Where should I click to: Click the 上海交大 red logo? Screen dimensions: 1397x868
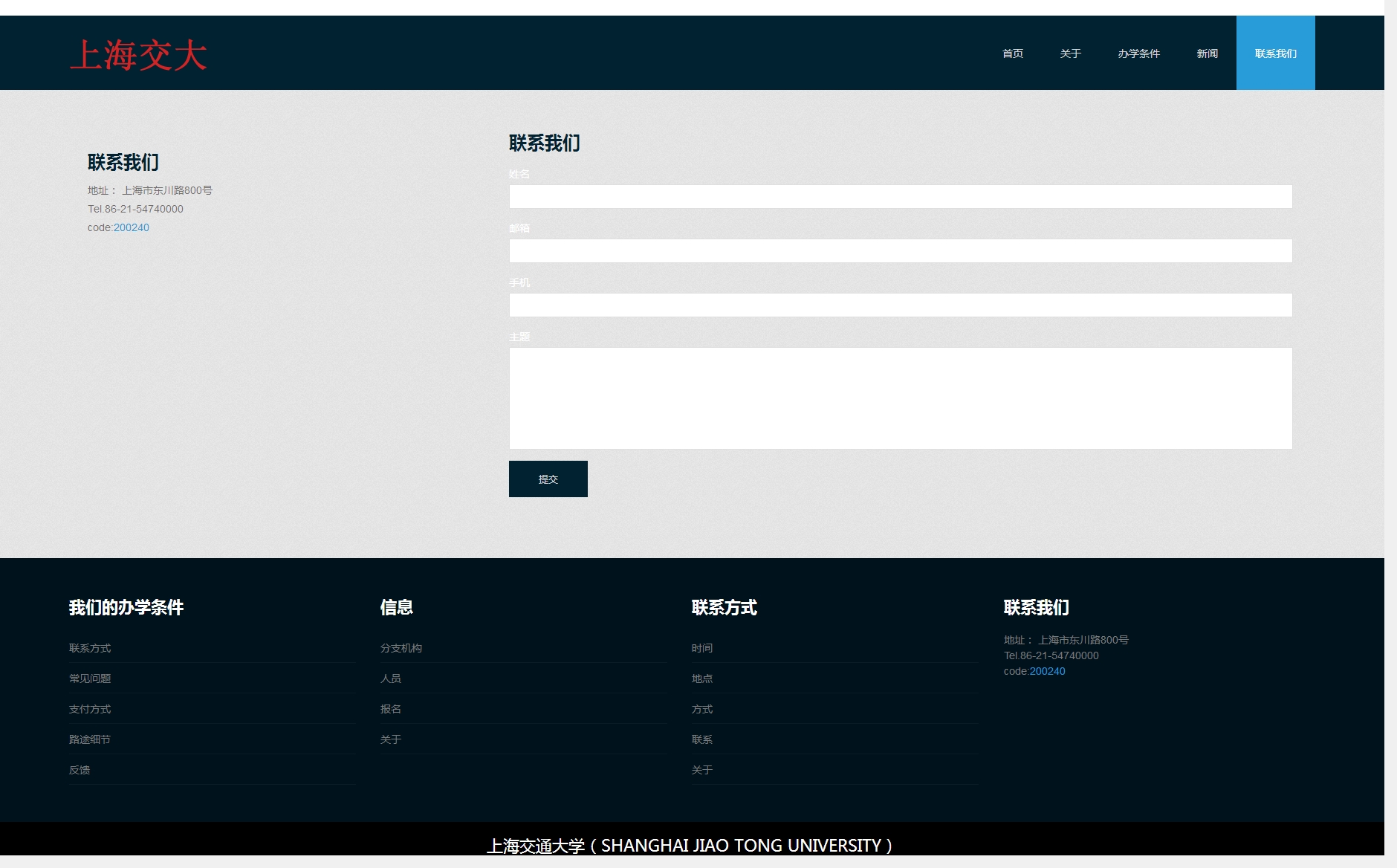coord(138,56)
